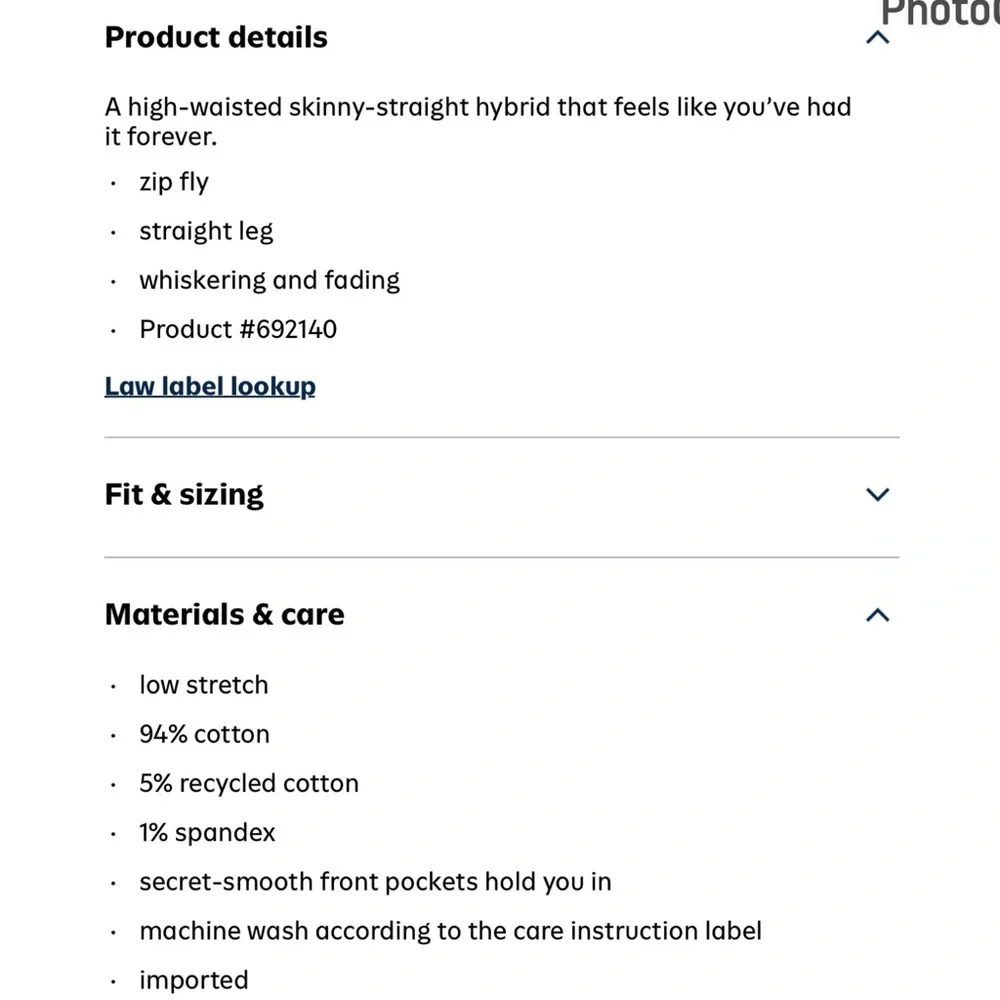The image size is (1000, 1000).
Task: Click the zip fly bullet
Action: 174,182
